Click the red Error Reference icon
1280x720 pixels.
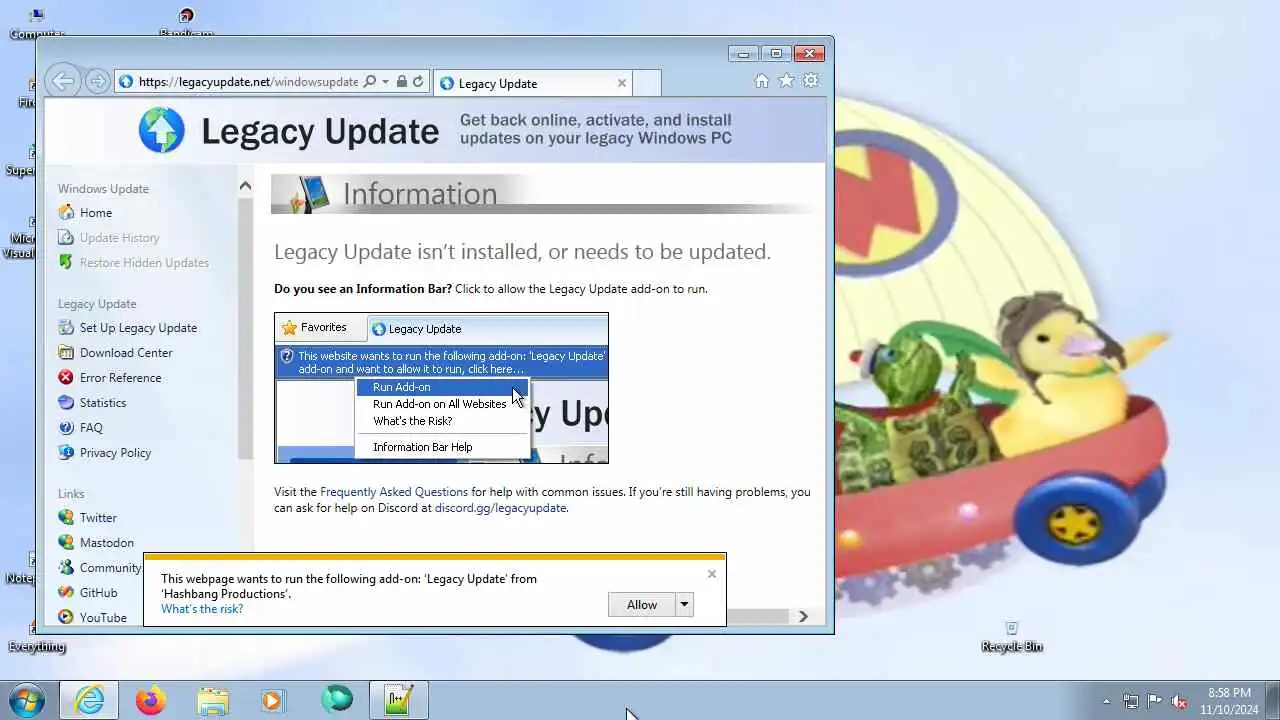pos(66,377)
